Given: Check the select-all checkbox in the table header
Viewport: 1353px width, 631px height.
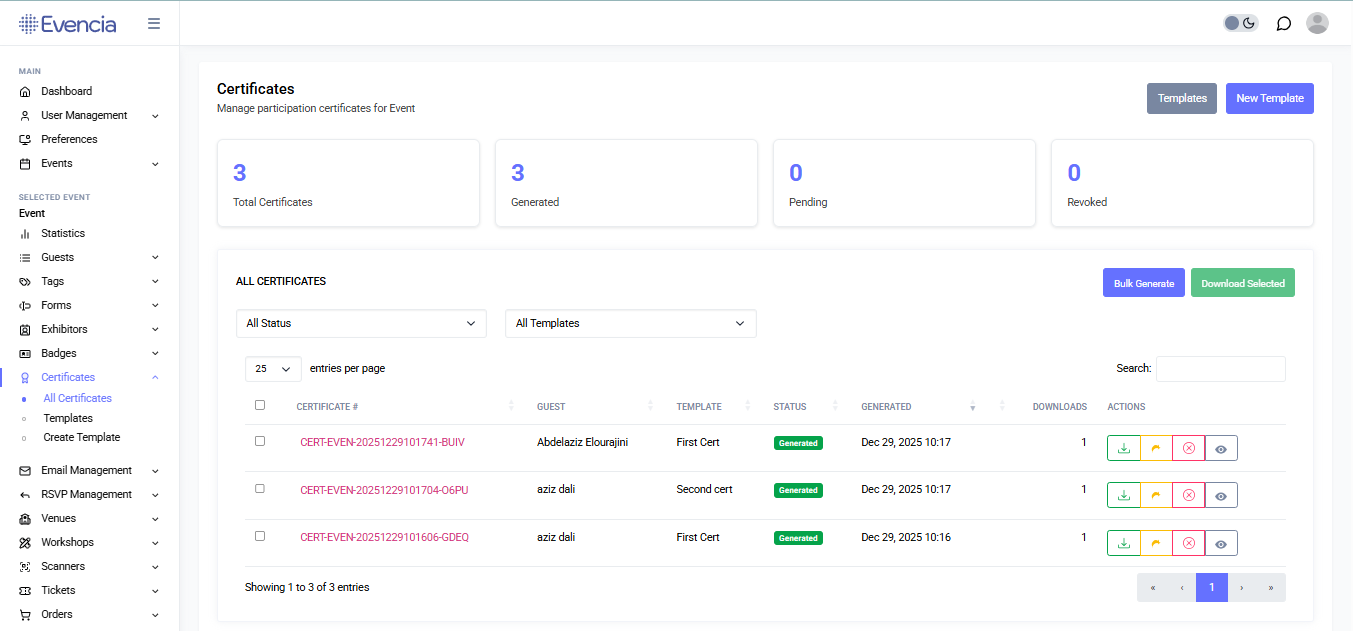Looking at the screenshot, I should click(x=260, y=404).
